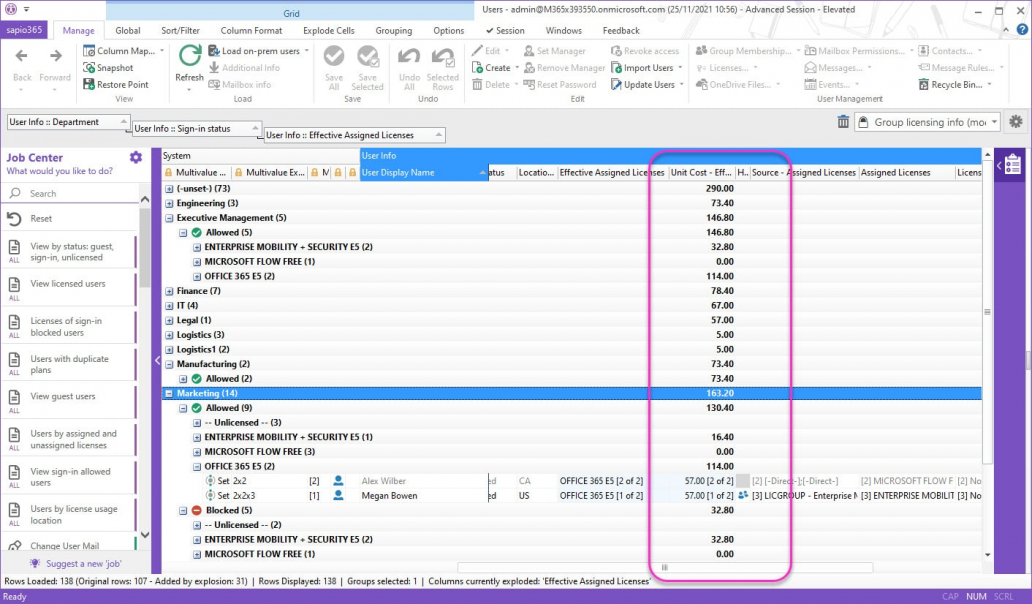The image size is (1032, 604).
Task: Collapse the Blocked (5) group
Action: 183,511
